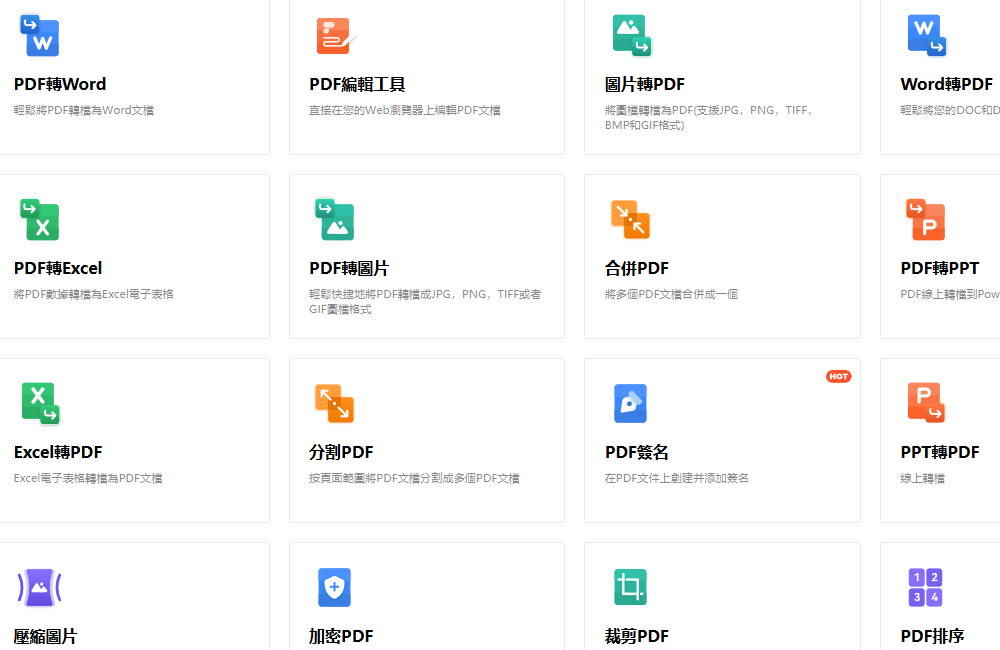Select the 合併PDF orange icon
Screen dimensions: 1000x650
point(630,220)
